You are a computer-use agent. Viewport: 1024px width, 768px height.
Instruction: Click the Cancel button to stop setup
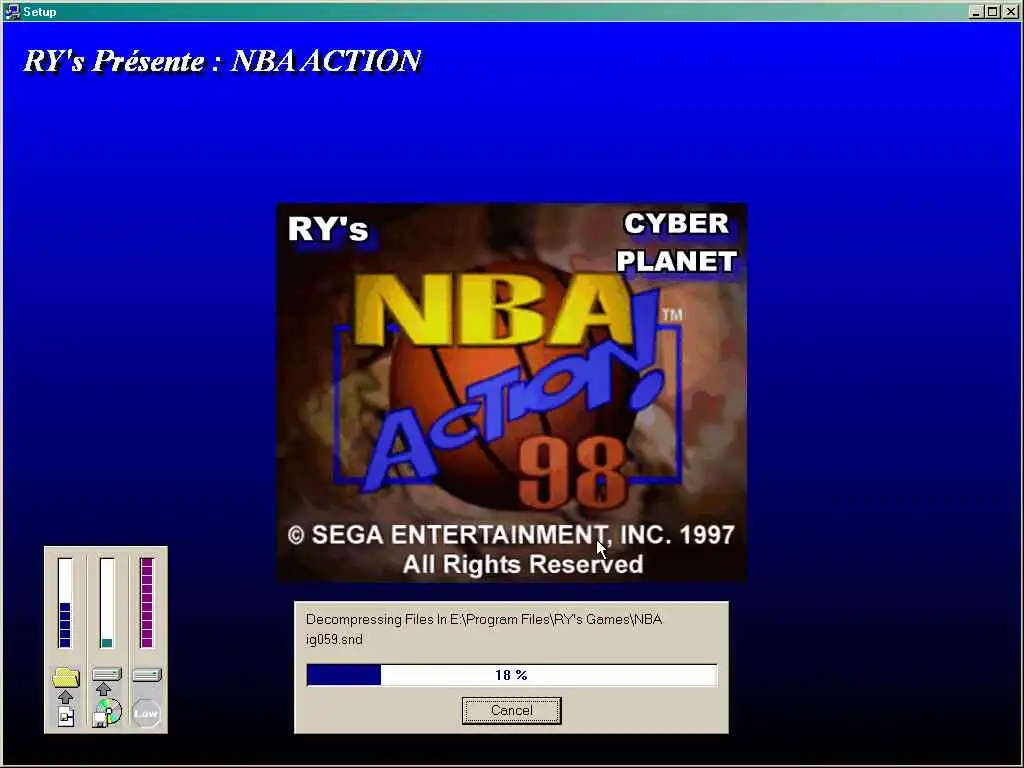click(x=511, y=711)
